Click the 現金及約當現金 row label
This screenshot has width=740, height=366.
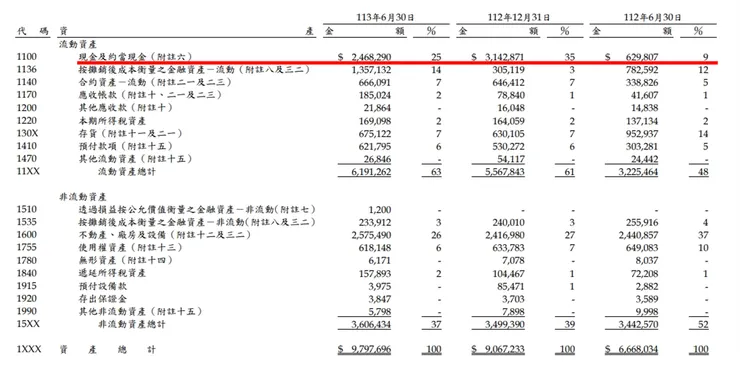135,57
